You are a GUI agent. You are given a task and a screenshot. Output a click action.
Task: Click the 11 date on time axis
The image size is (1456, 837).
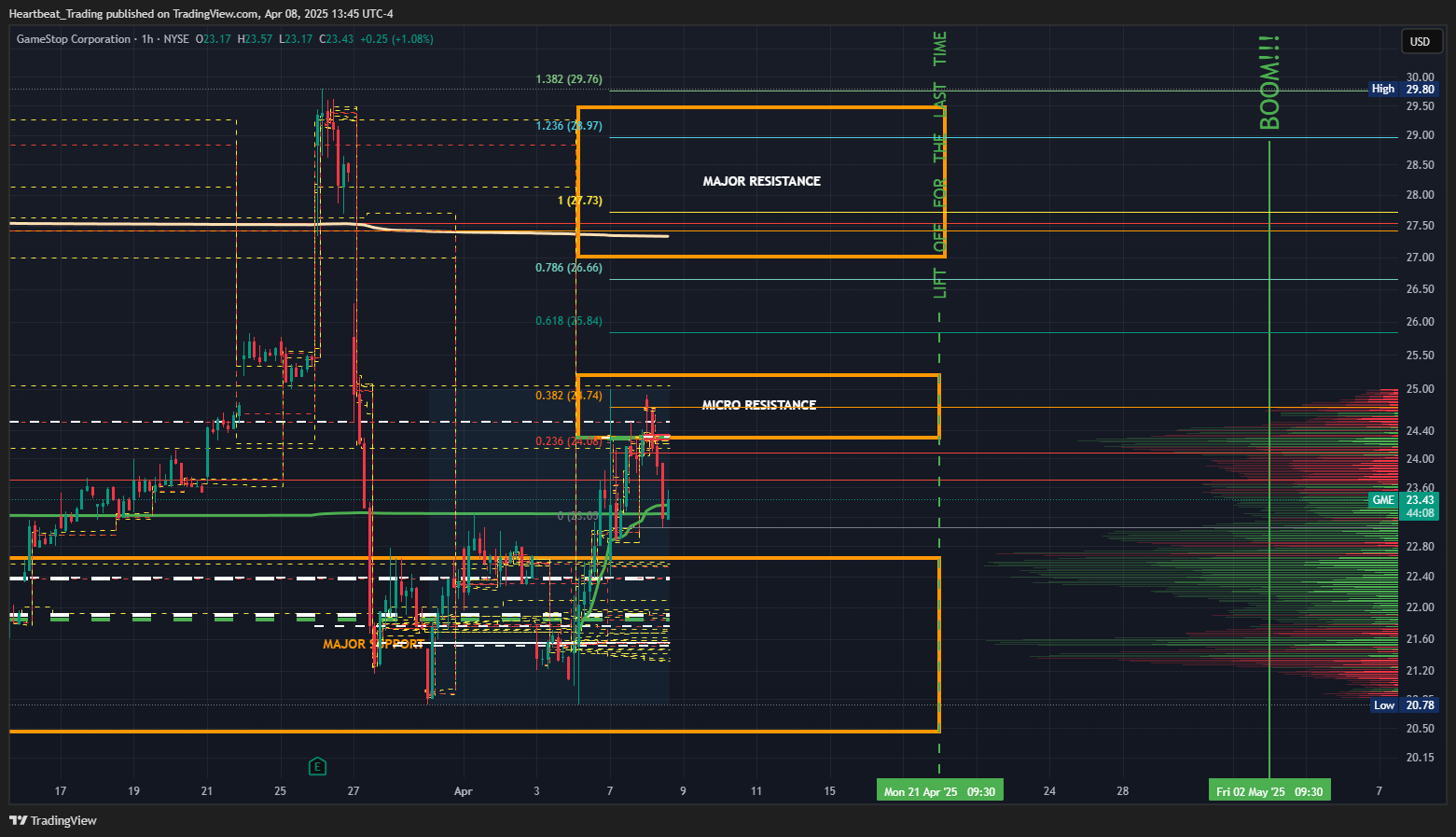(x=756, y=791)
